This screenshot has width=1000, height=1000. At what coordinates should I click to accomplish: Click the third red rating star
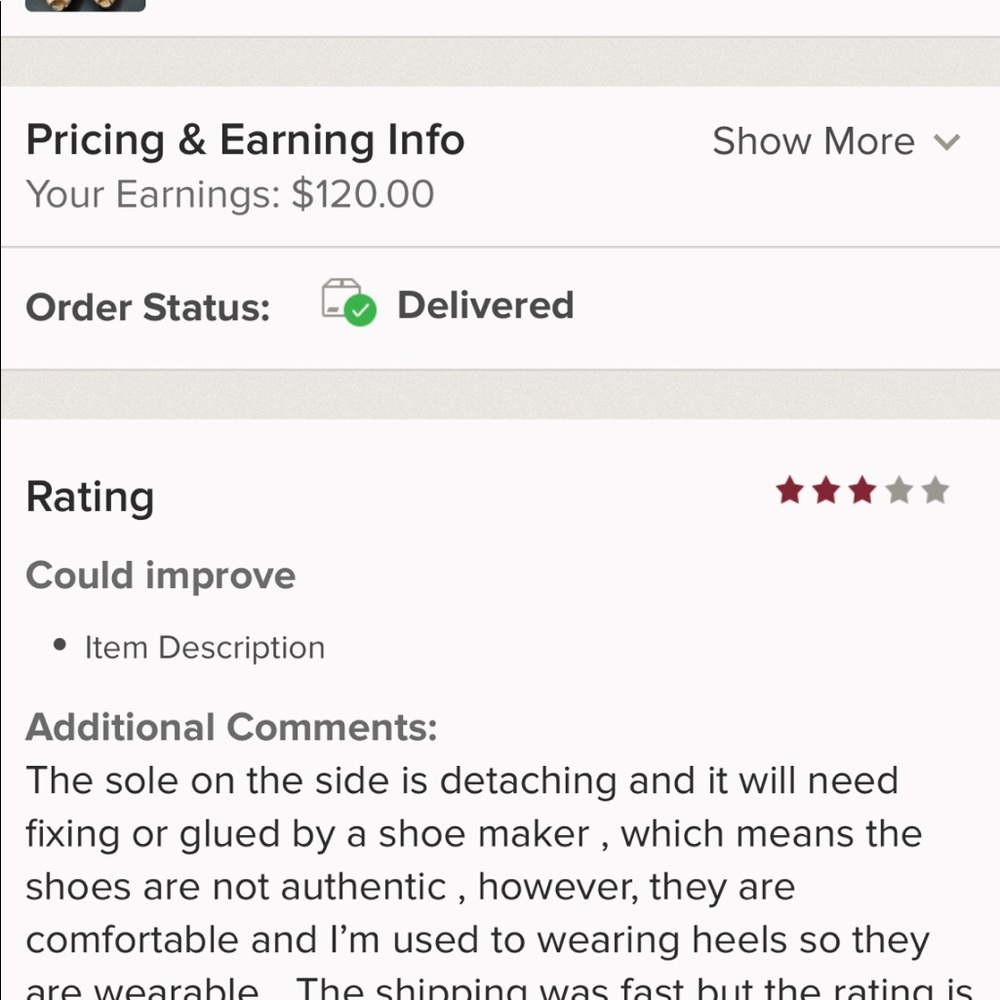[x=862, y=491]
